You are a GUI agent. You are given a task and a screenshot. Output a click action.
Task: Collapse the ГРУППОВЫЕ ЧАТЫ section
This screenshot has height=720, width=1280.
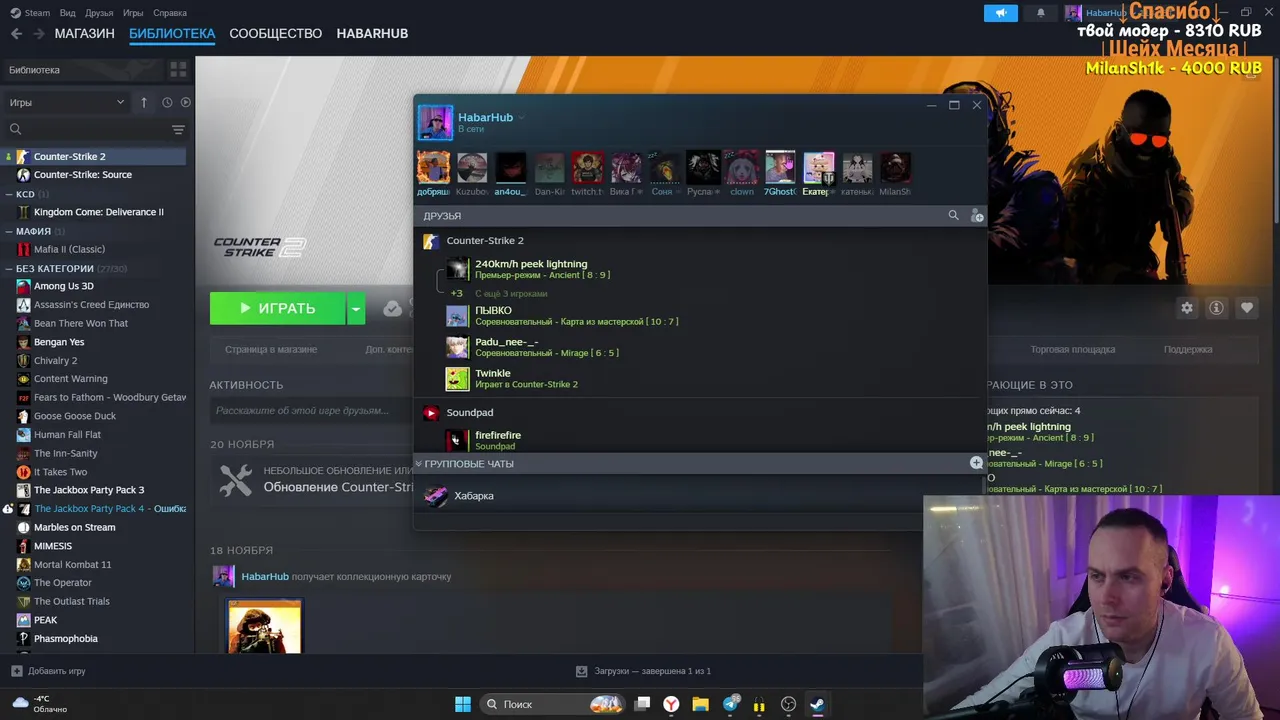(x=419, y=463)
